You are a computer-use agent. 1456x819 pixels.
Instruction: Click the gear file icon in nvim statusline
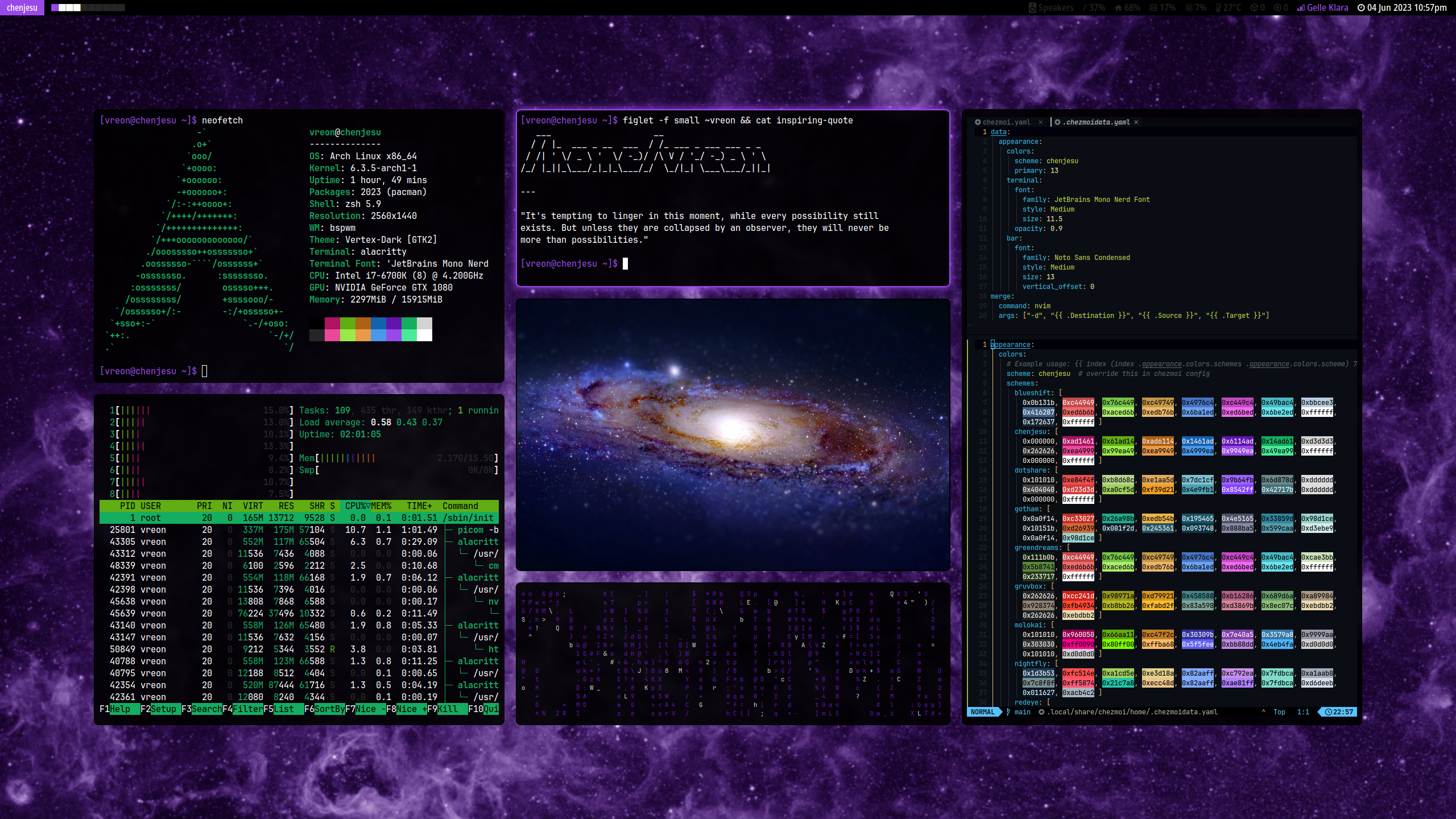click(x=1041, y=712)
